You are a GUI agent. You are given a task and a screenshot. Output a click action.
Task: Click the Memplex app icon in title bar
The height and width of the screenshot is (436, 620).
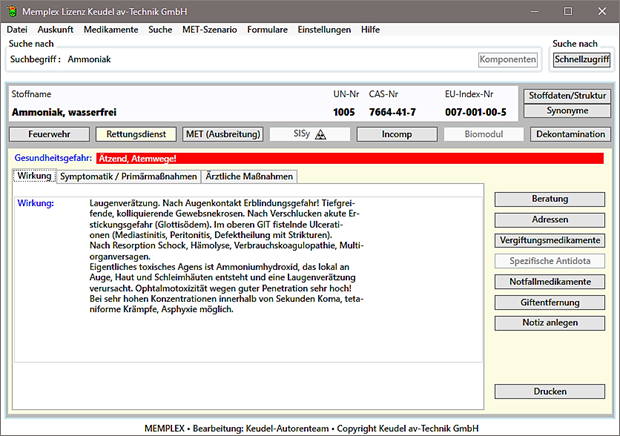click(12, 11)
